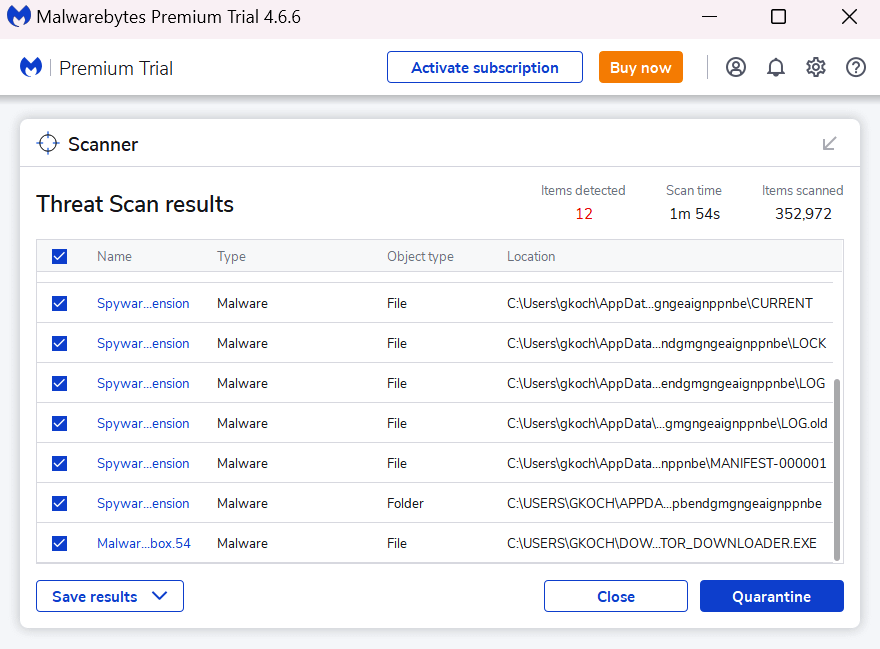This screenshot has height=649, width=880.
Task: Minimize the Malwarebytes window
Action: pyautogui.click(x=709, y=17)
